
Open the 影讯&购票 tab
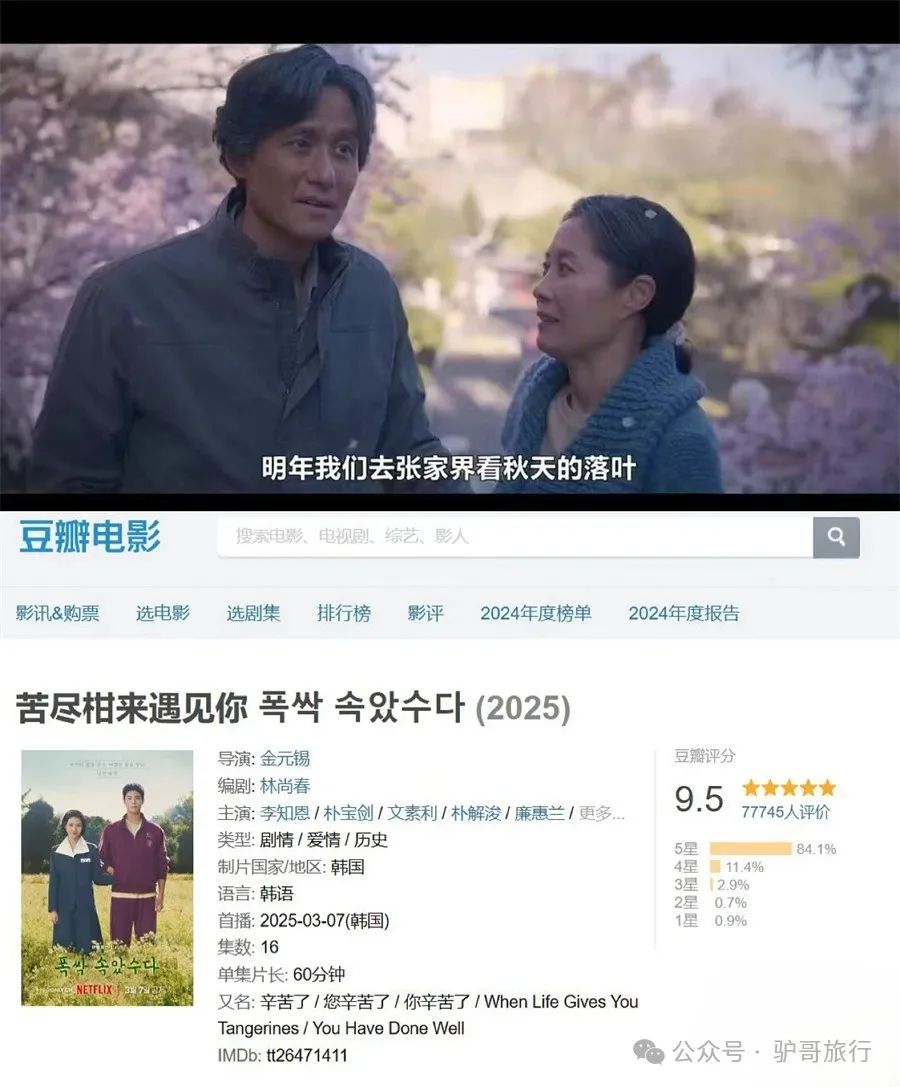tap(58, 613)
